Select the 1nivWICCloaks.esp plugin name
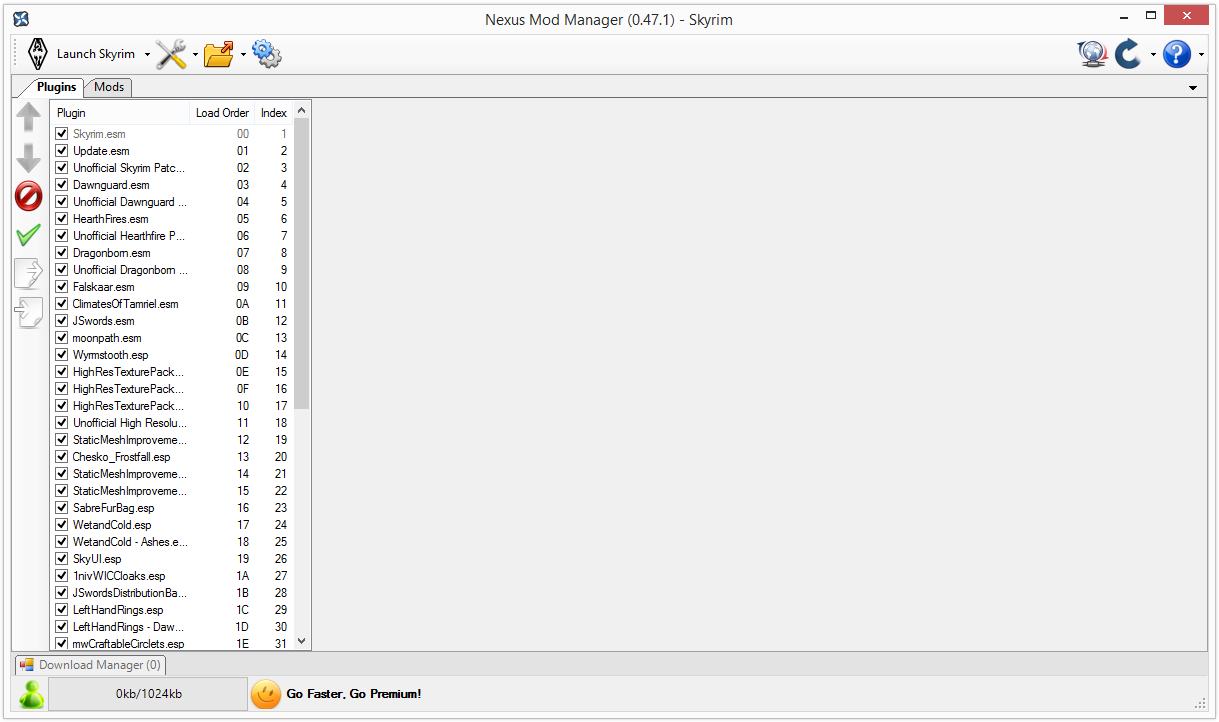The height and width of the screenshot is (722, 1219). pos(119,576)
